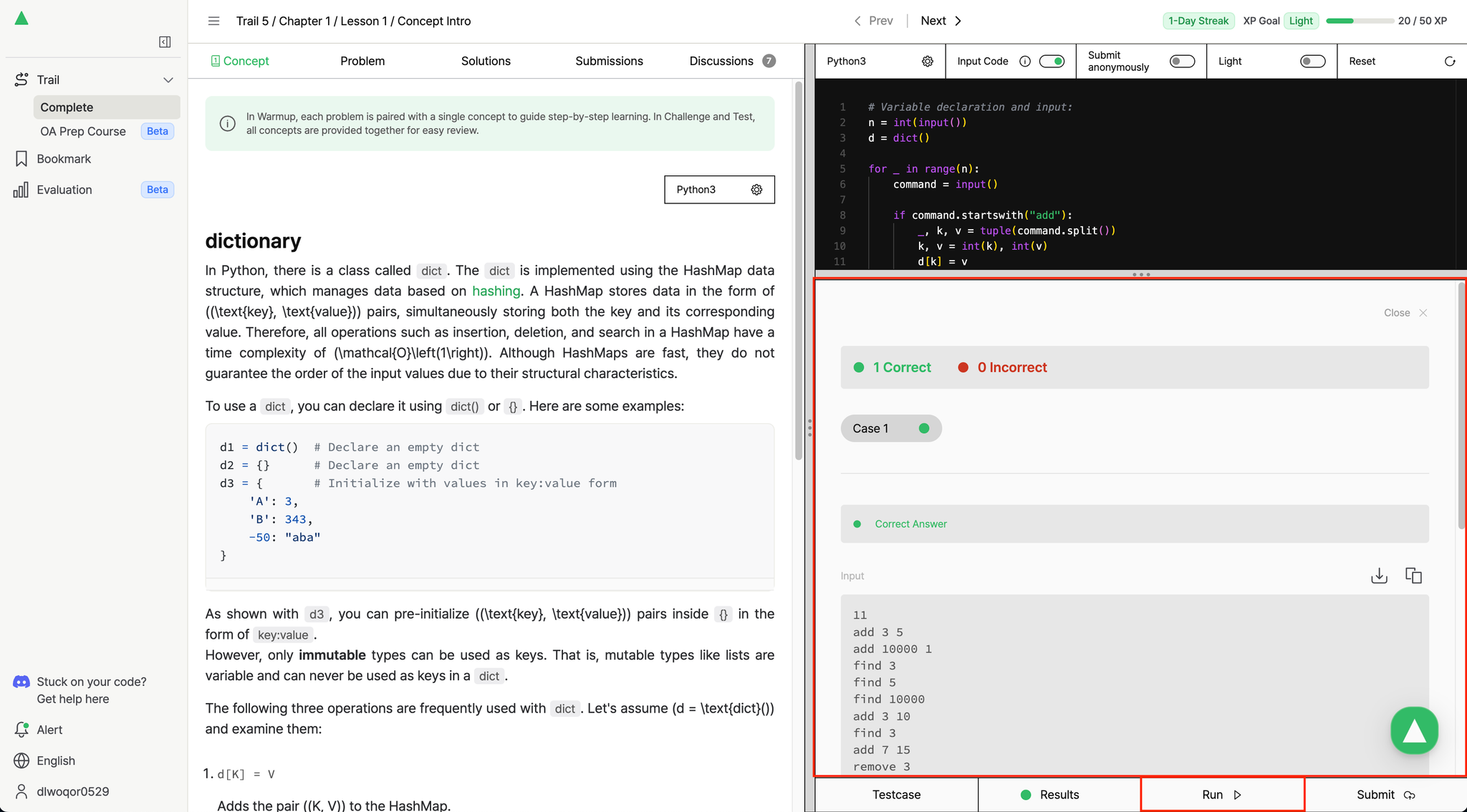This screenshot has height=812, width=1467.
Task: Click the Submit cloud icon
Action: [1409, 795]
